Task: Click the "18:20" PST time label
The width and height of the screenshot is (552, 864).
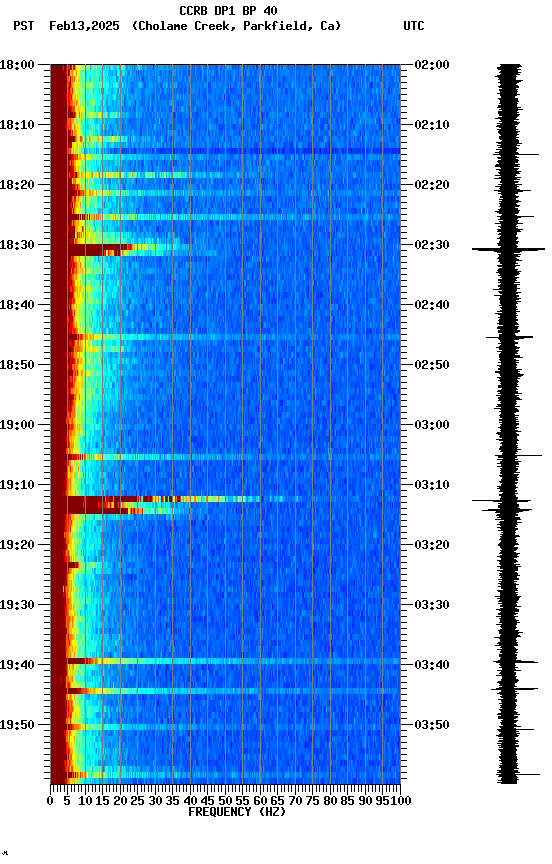Action: (x=17, y=185)
